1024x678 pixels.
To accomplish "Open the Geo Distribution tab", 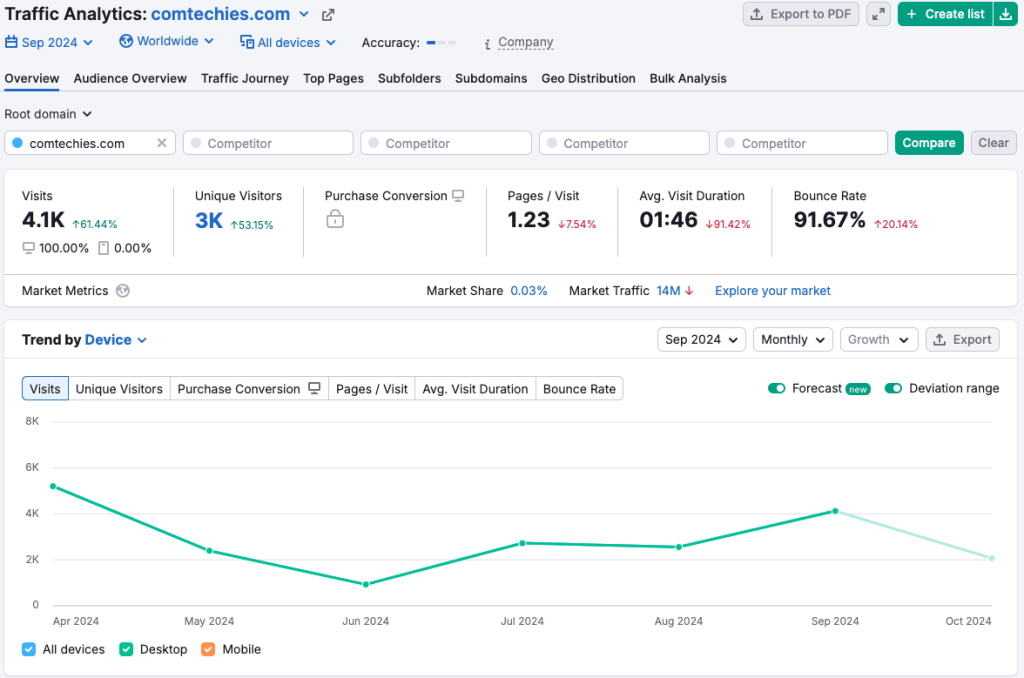I will point(588,78).
